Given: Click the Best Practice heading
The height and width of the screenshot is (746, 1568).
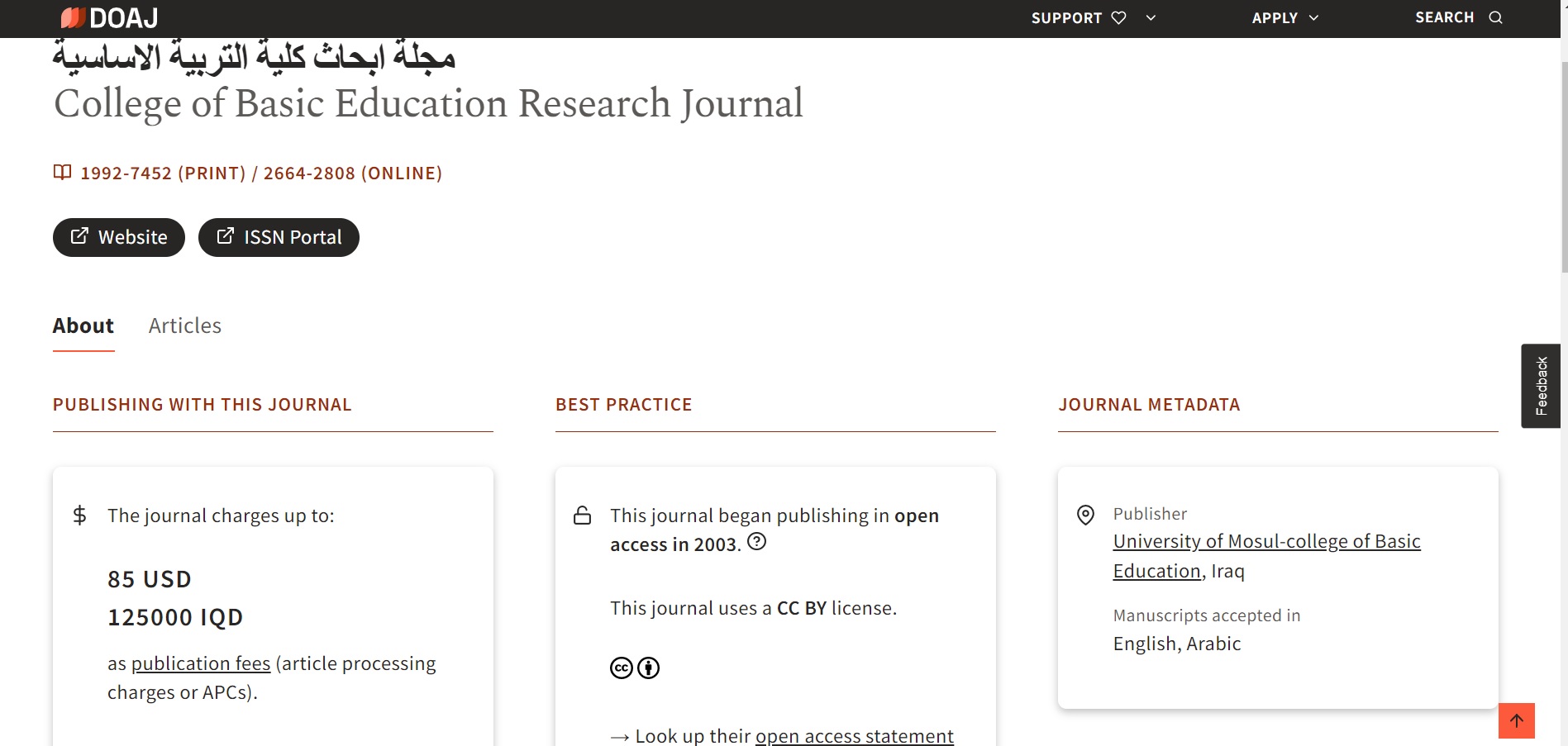Looking at the screenshot, I should [x=624, y=405].
